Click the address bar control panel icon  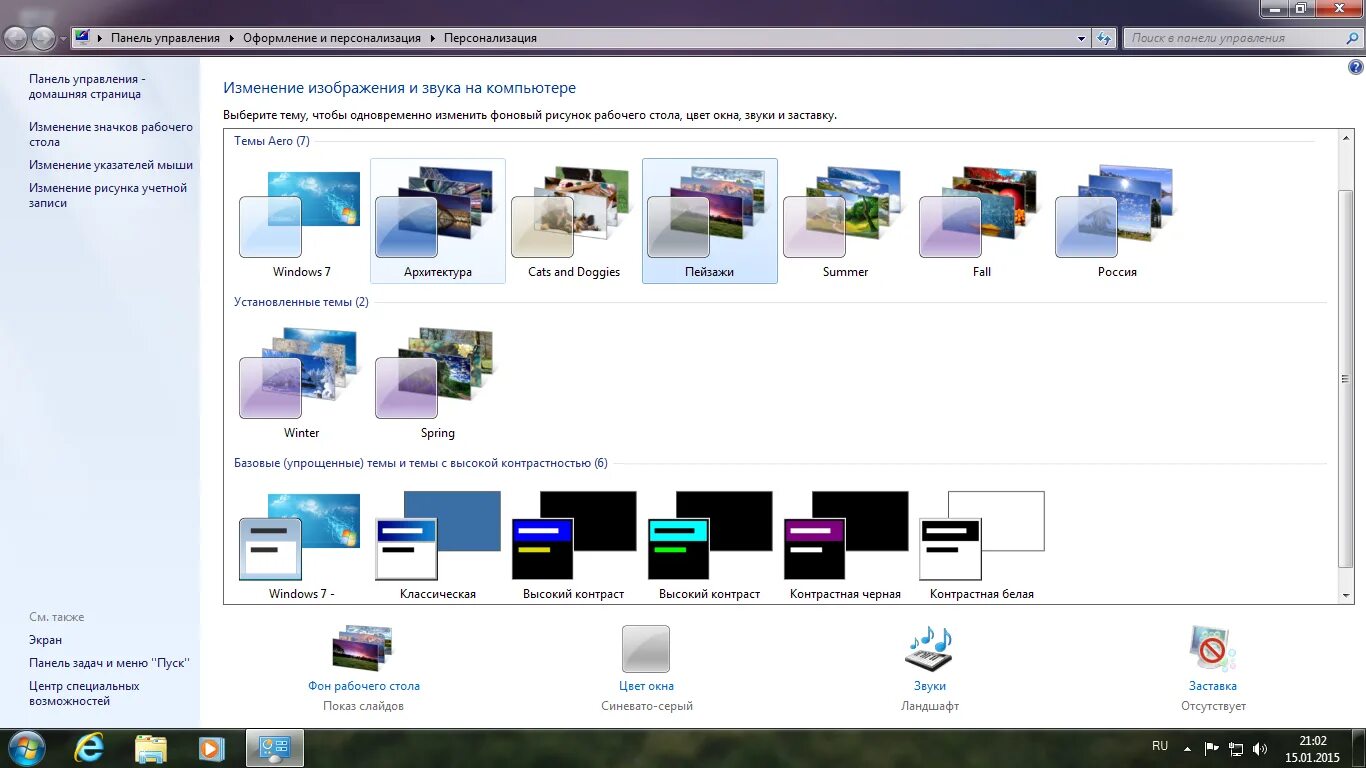click(83, 38)
